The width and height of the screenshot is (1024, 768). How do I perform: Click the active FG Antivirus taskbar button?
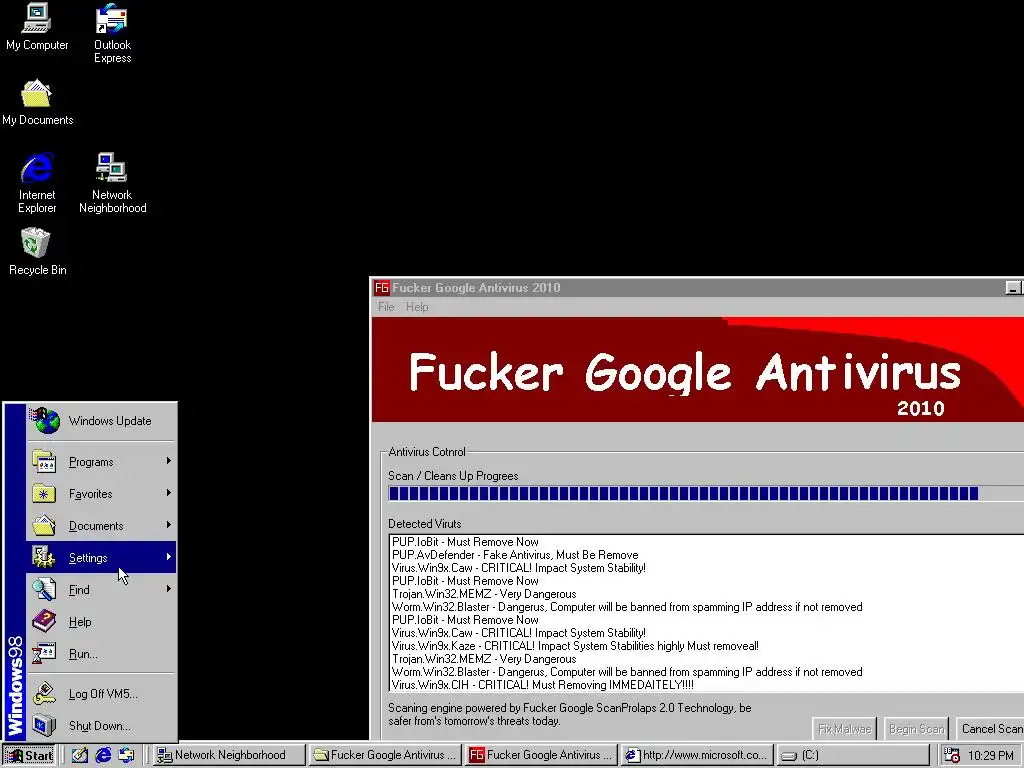coord(541,756)
